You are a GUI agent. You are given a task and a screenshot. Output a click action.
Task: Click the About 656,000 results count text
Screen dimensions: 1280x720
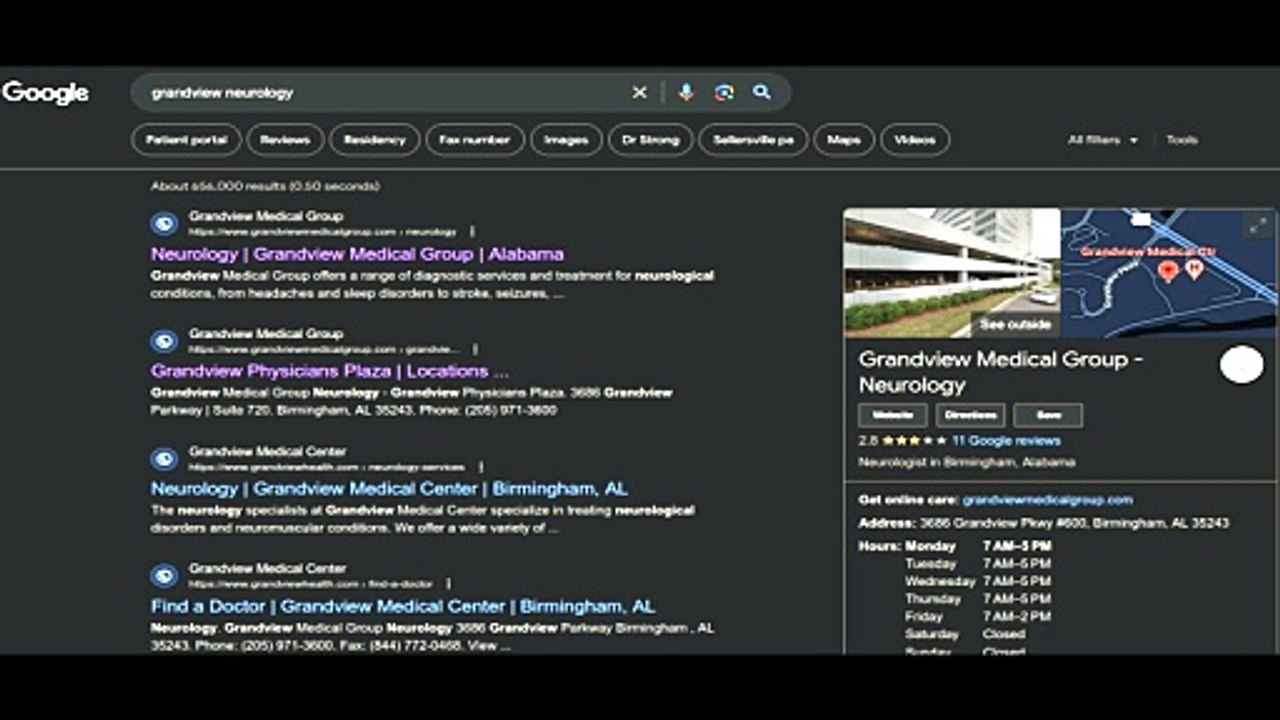pos(265,186)
